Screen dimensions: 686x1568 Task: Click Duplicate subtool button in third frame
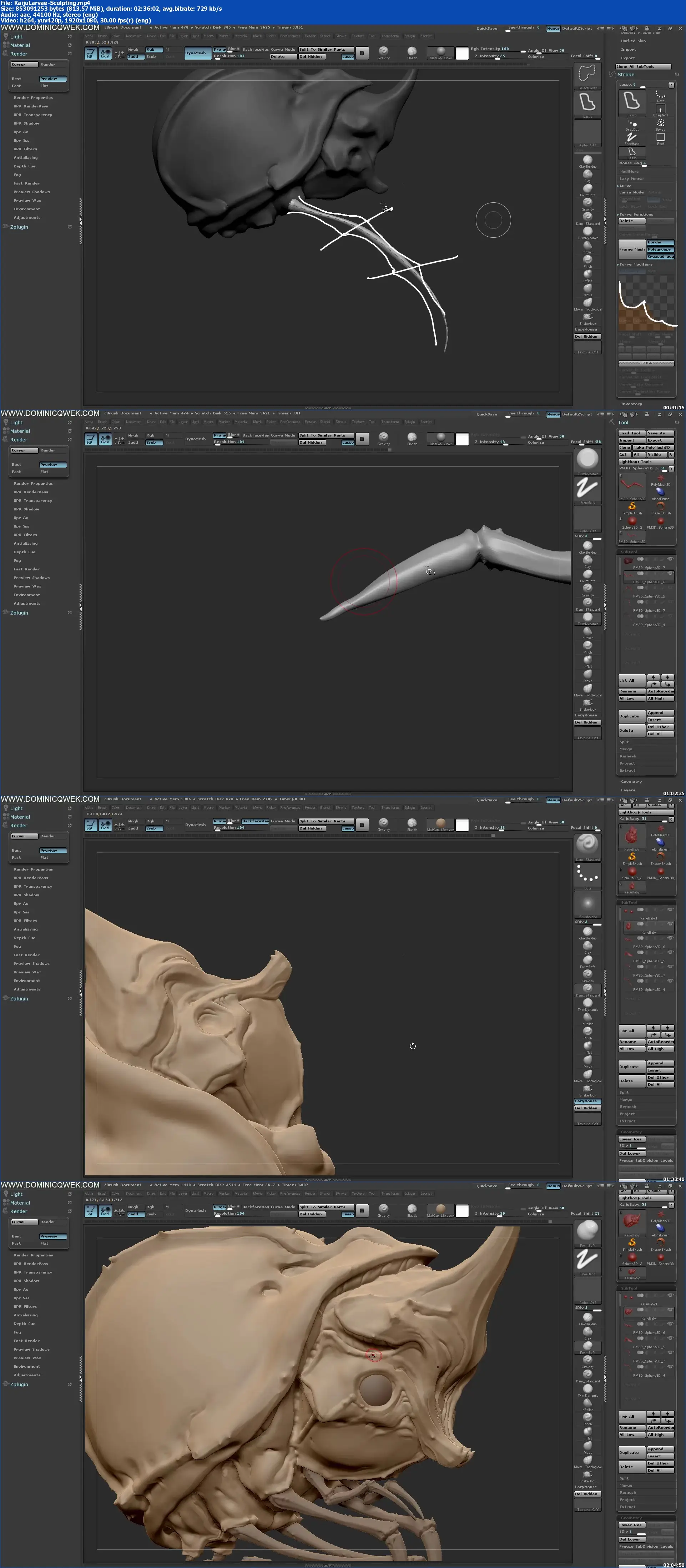[x=632, y=1067]
